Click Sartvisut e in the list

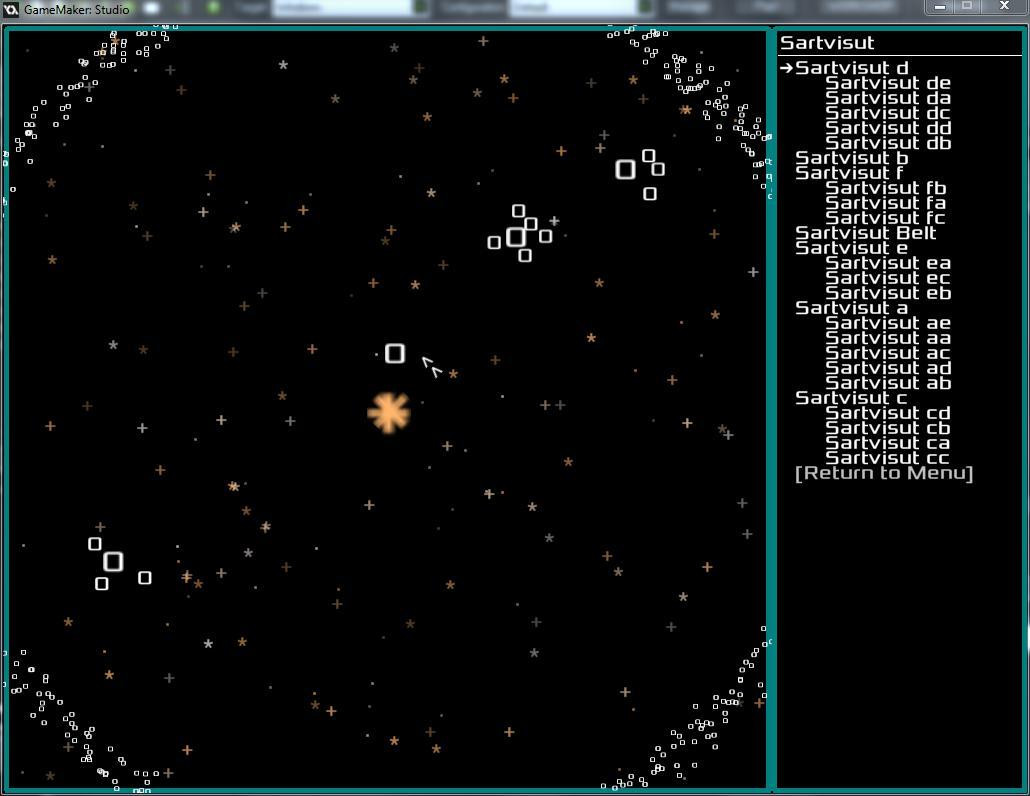(851, 248)
